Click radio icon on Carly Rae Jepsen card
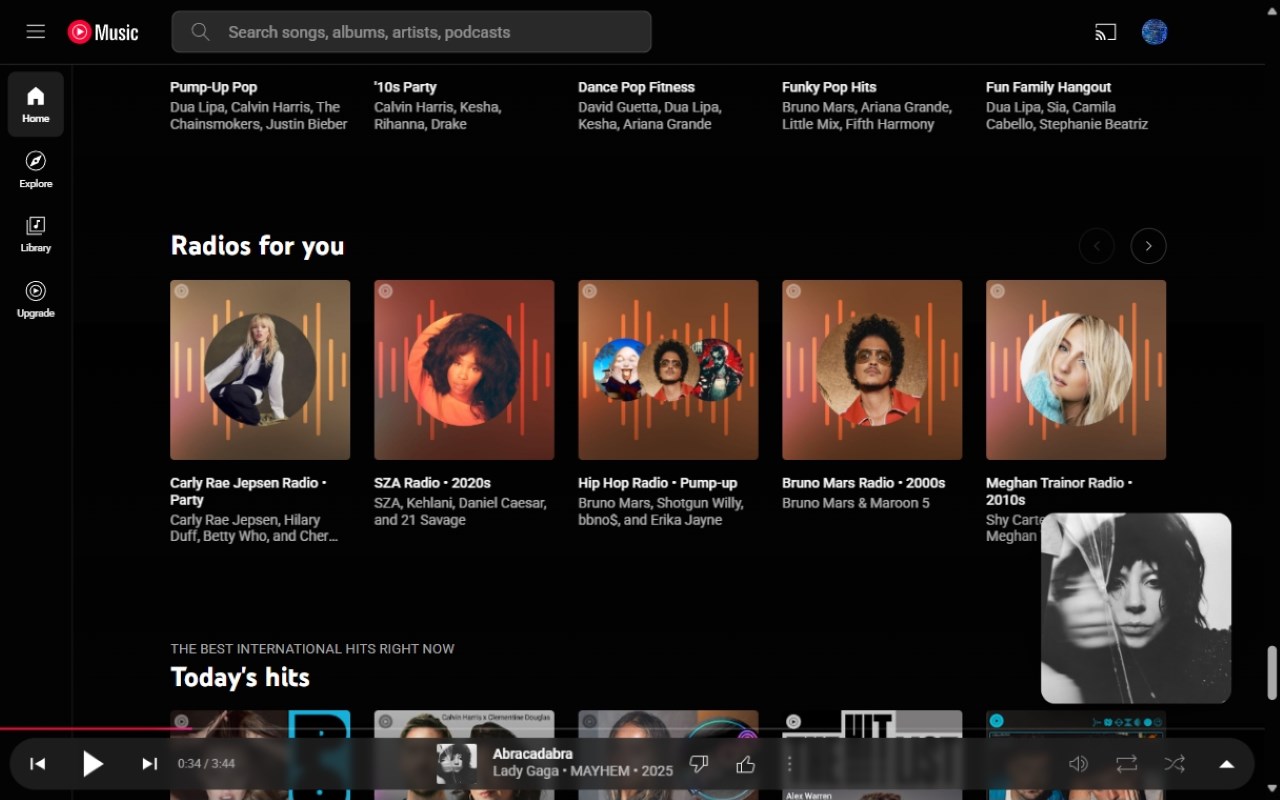Viewport: 1280px width, 800px height. pyautogui.click(x=181, y=291)
